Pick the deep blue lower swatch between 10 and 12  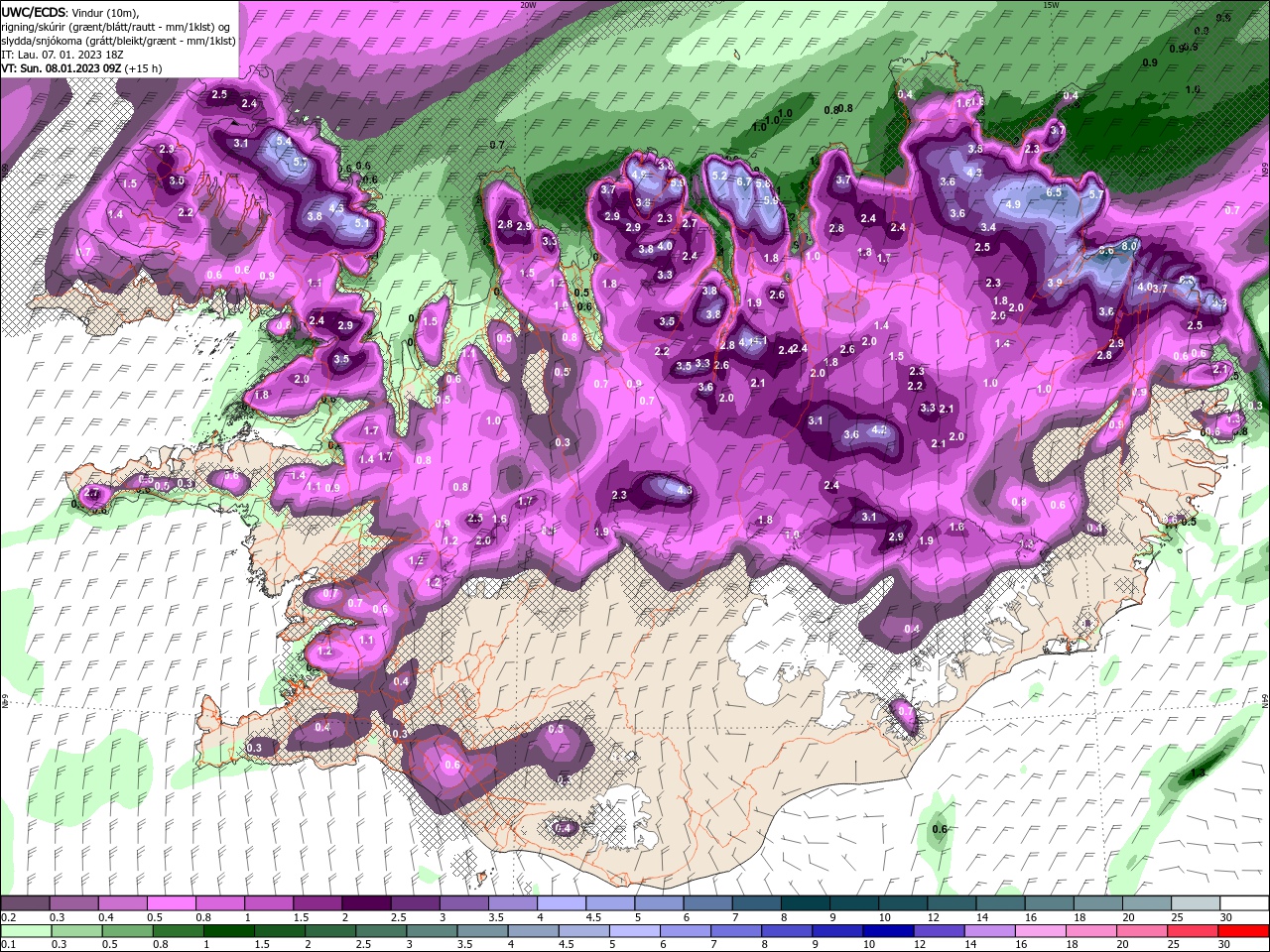(888, 931)
